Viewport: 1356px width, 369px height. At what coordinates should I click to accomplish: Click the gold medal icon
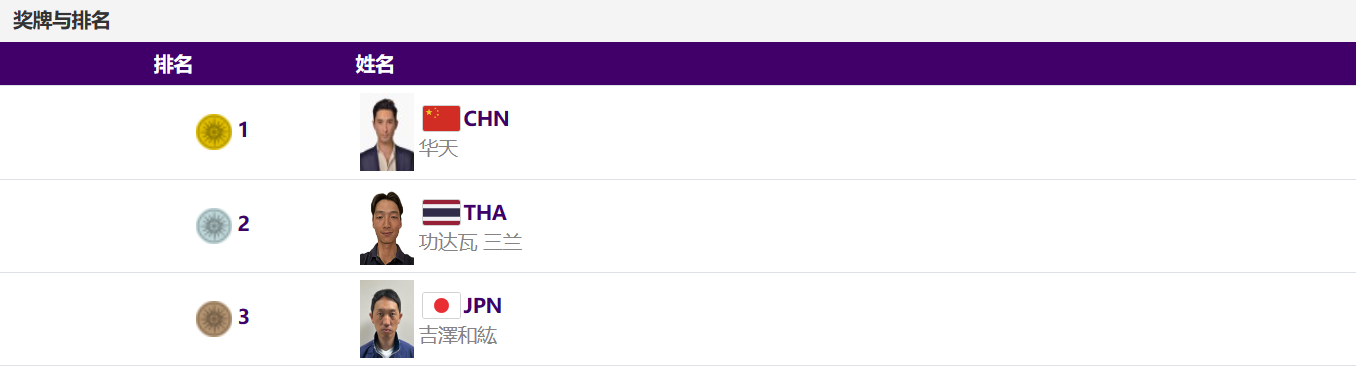214,132
